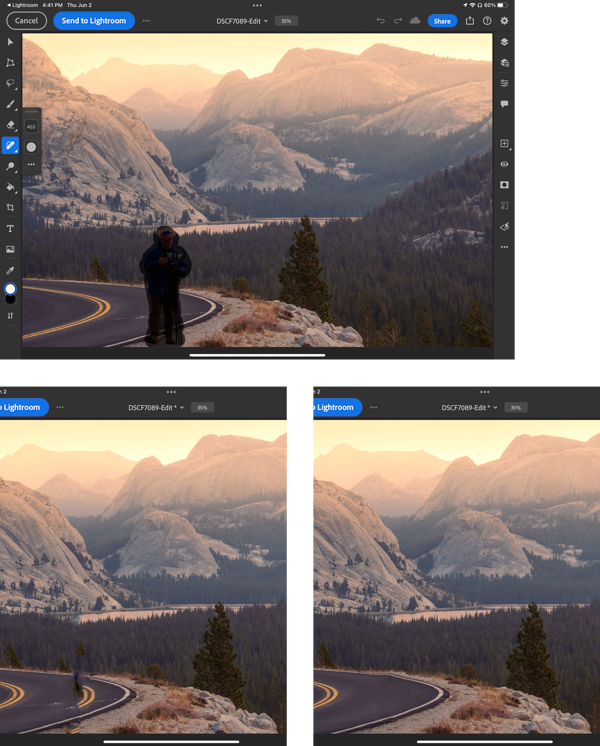
Task: Open DSCF7089-Edit* menu in lower-left screenshot
Action: 156,408
